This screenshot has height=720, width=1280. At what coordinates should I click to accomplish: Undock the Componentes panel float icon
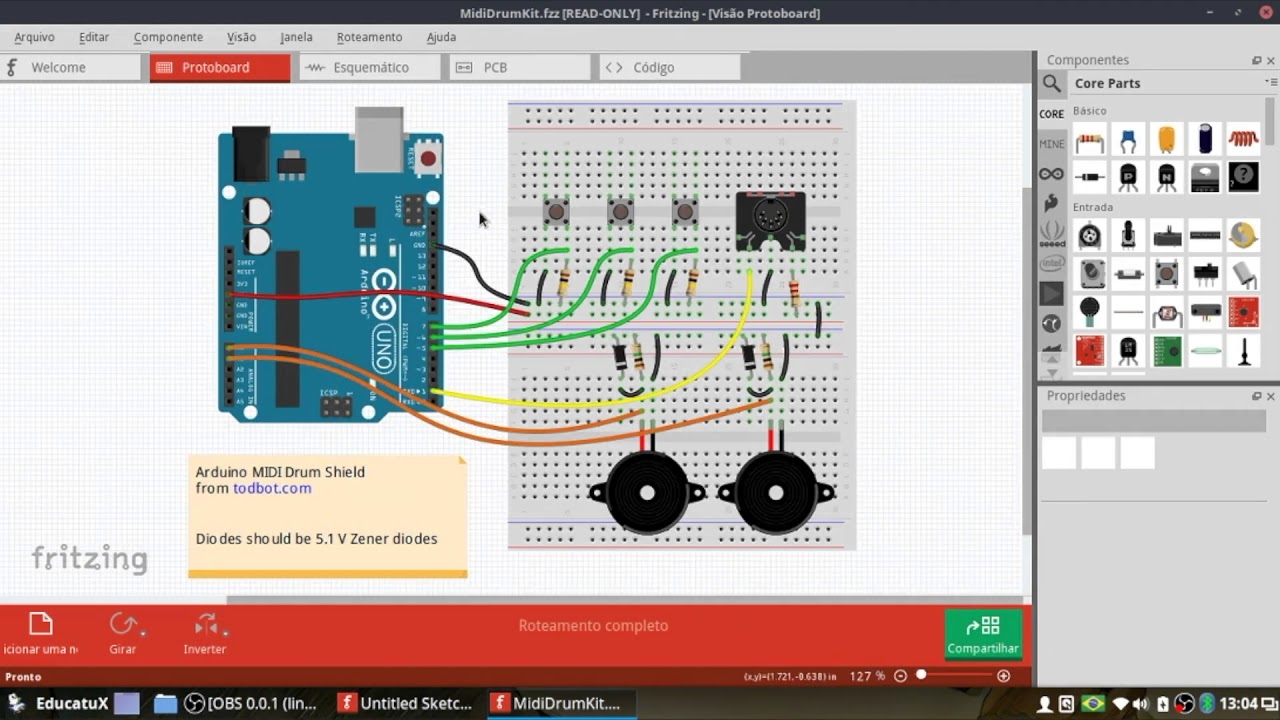(x=1257, y=60)
